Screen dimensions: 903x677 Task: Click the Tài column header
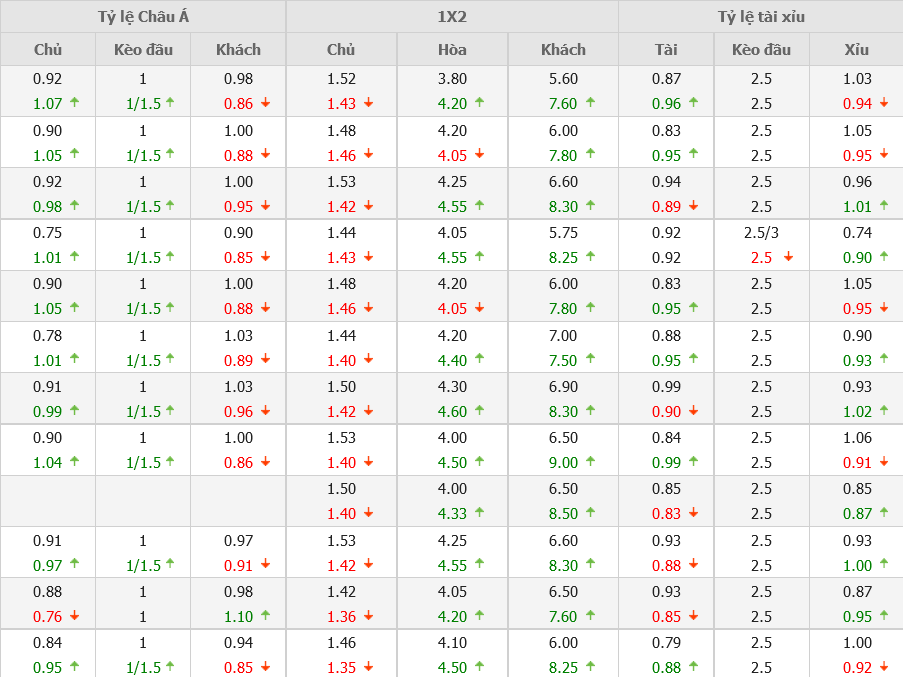(666, 49)
